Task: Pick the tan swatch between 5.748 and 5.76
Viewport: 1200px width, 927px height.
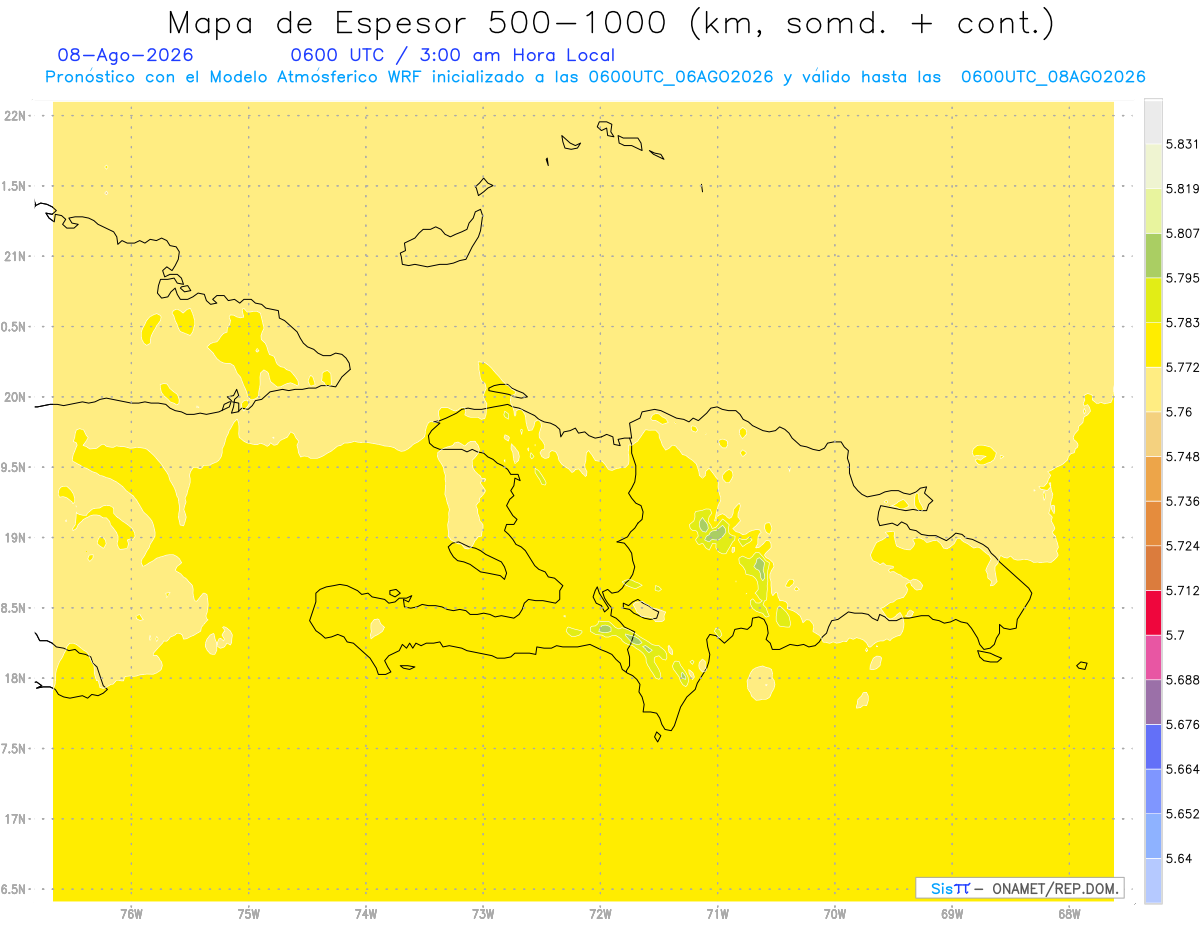Action: click(x=1153, y=433)
